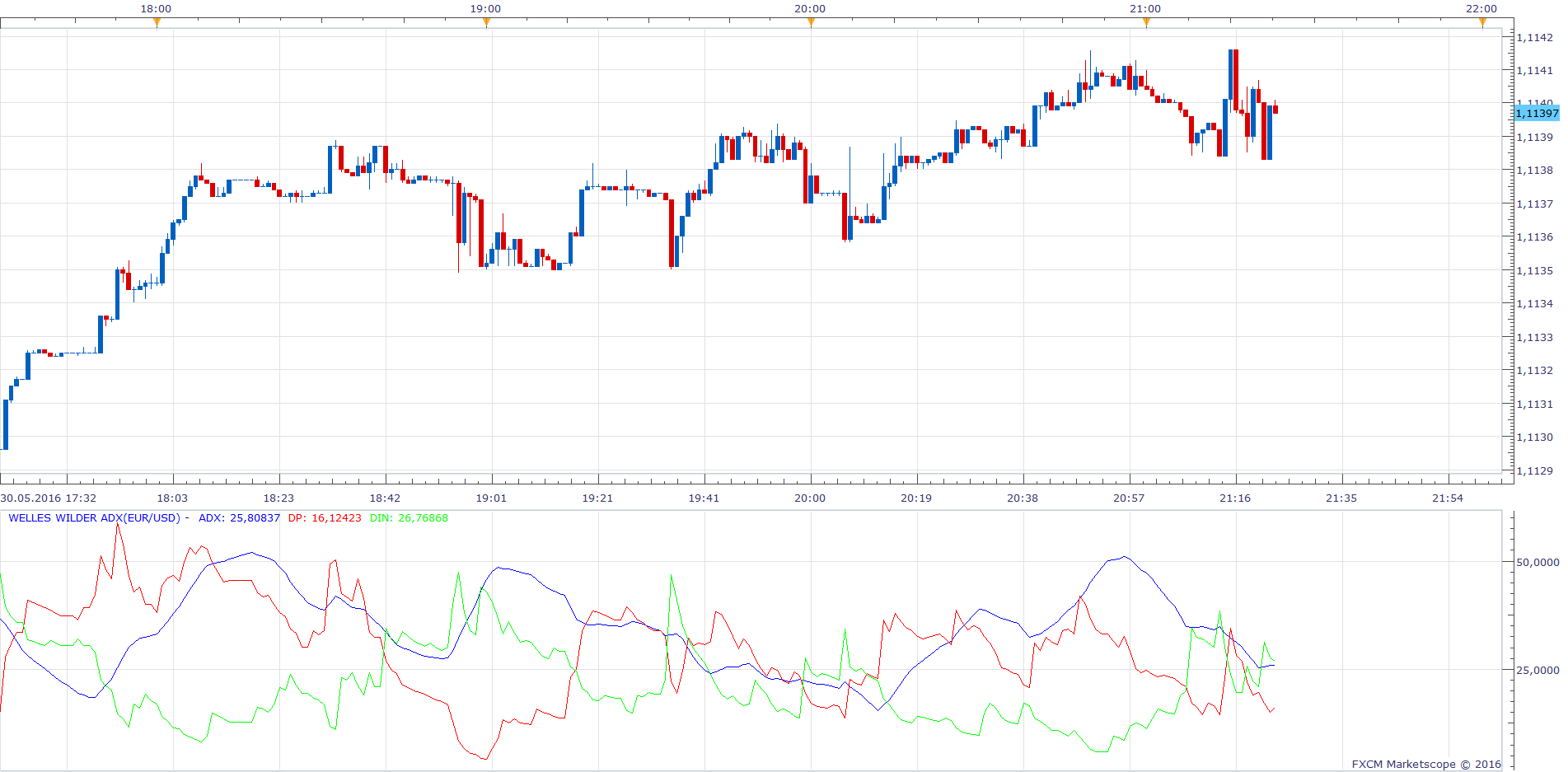Viewport: 1568px width, 772px height.
Task: Click the 20:00 orange timeline marker
Action: tap(811, 22)
